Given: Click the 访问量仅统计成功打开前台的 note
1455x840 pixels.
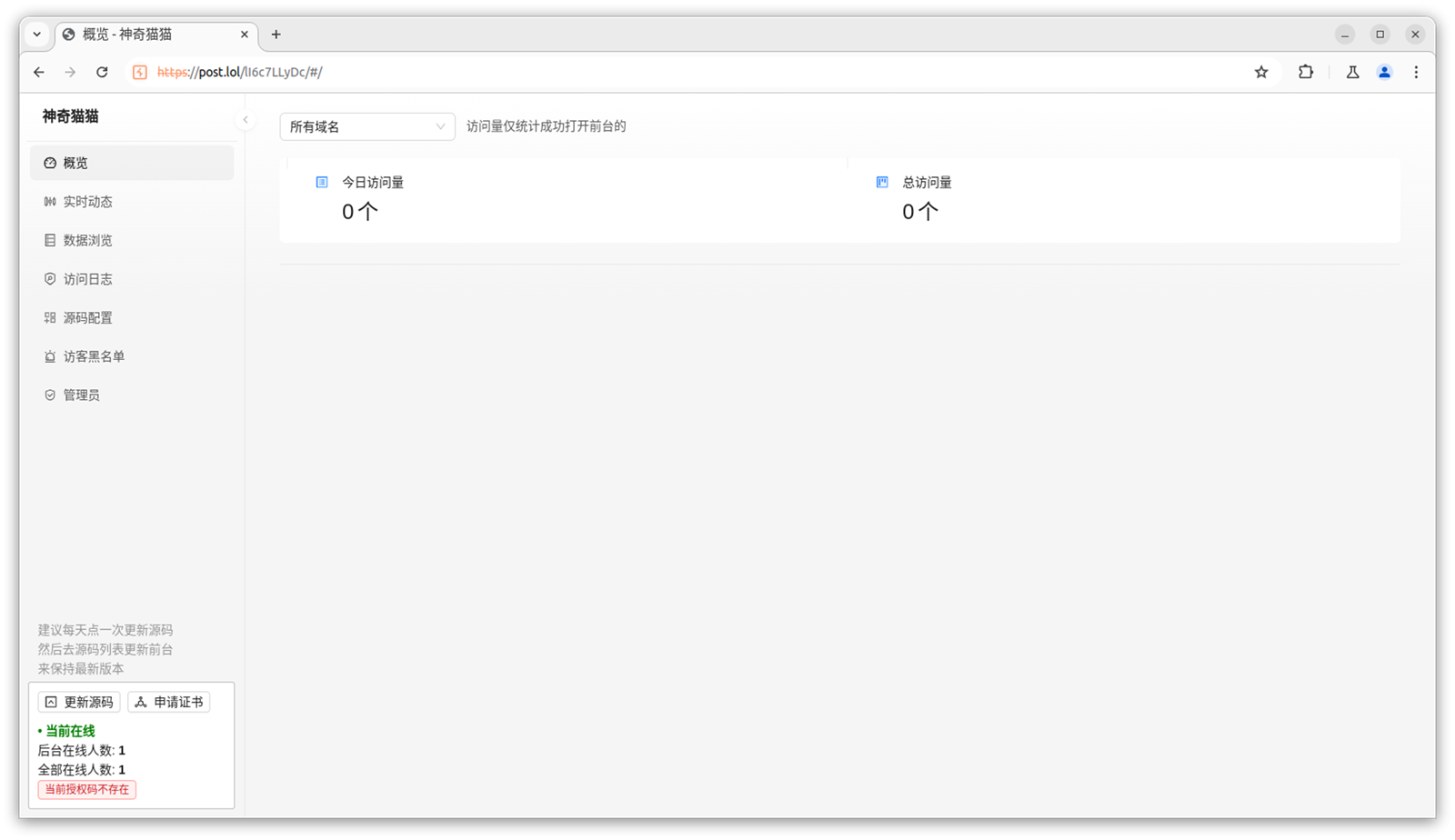Looking at the screenshot, I should click(x=547, y=126).
